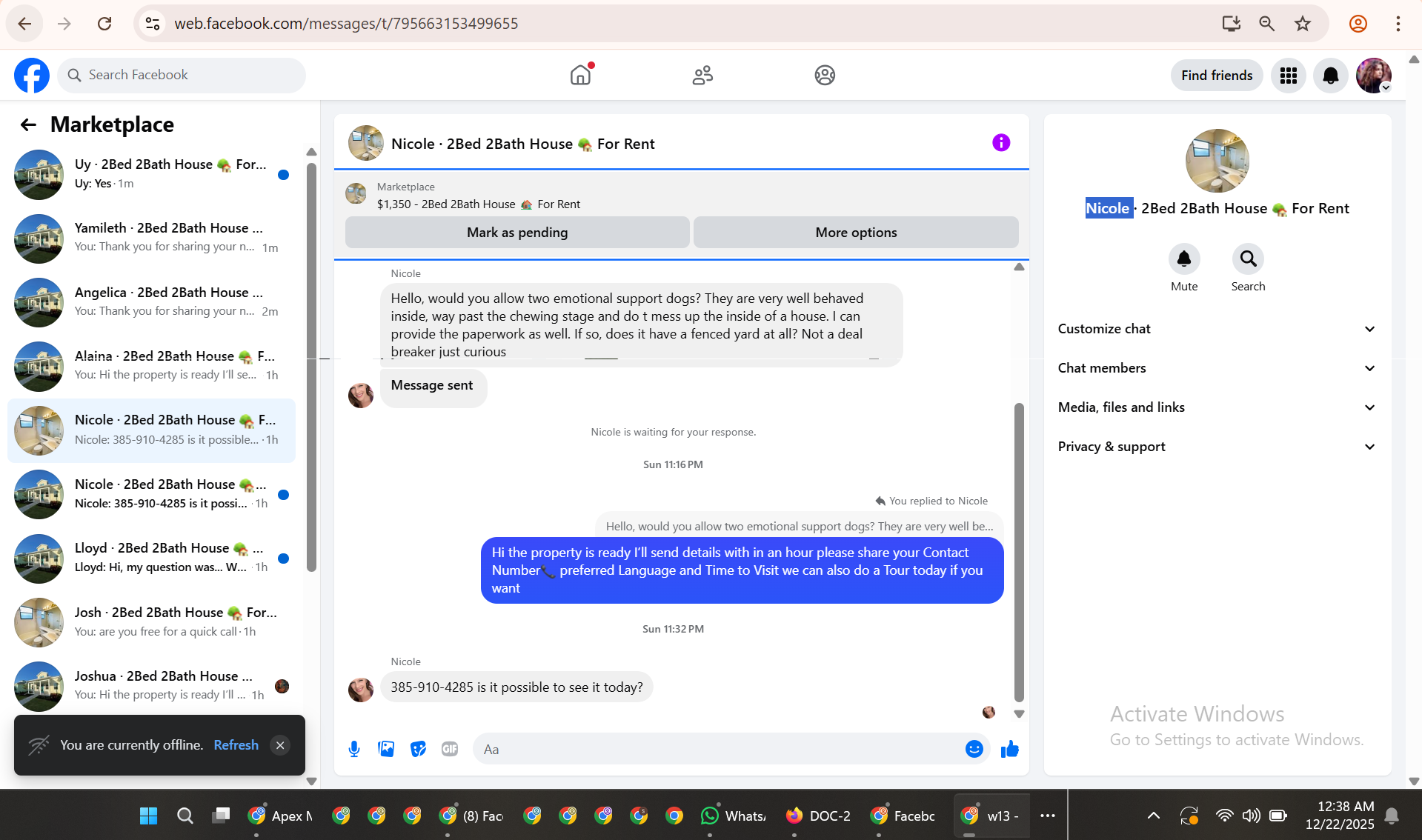The height and width of the screenshot is (840, 1422).
Task: Open the volume control in system tray
Action: 1252,816
